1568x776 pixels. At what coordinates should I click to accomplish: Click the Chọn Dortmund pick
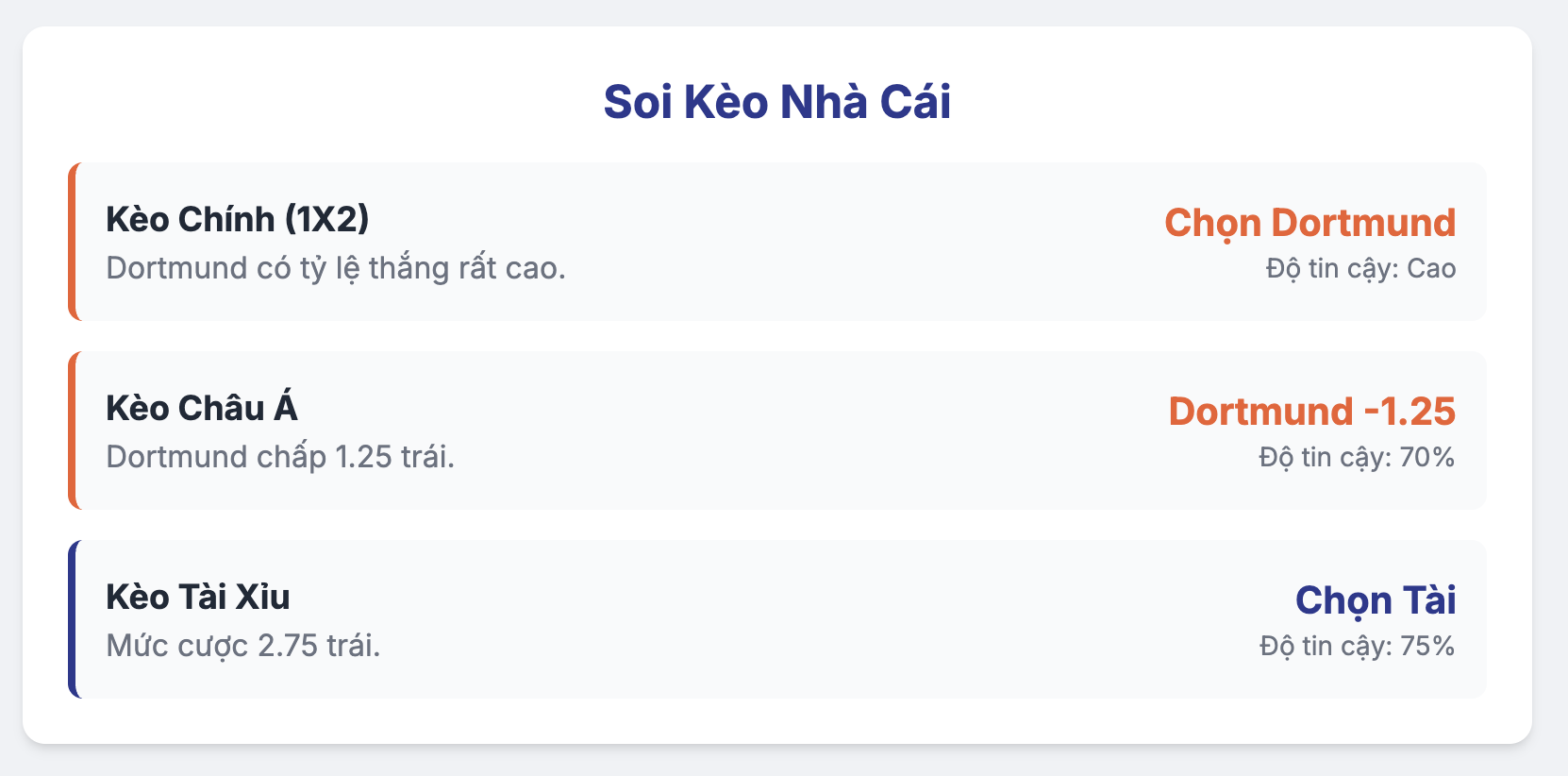click(1309, 224)
